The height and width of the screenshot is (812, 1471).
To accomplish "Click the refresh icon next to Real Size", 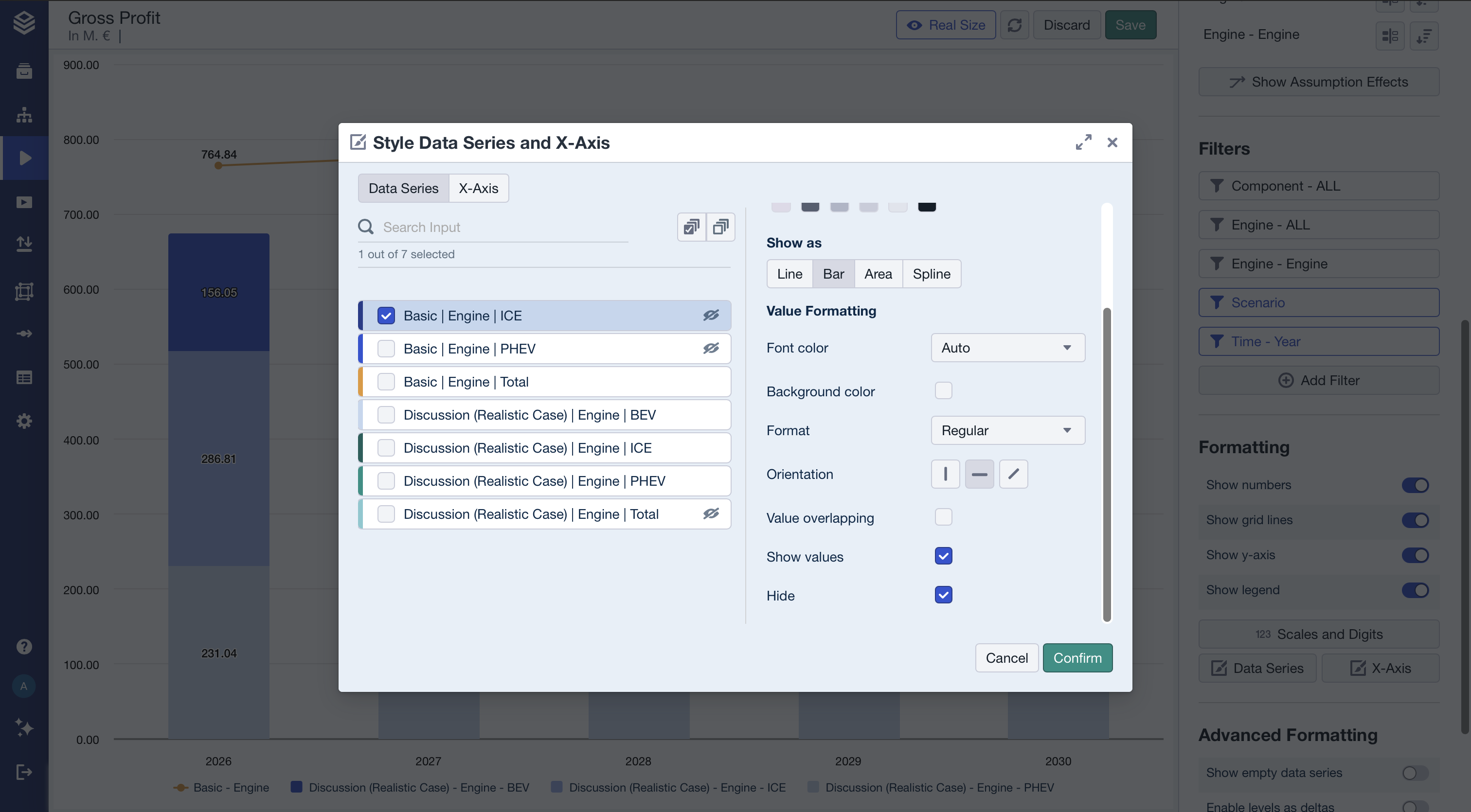I will [x=1015, y=24].
